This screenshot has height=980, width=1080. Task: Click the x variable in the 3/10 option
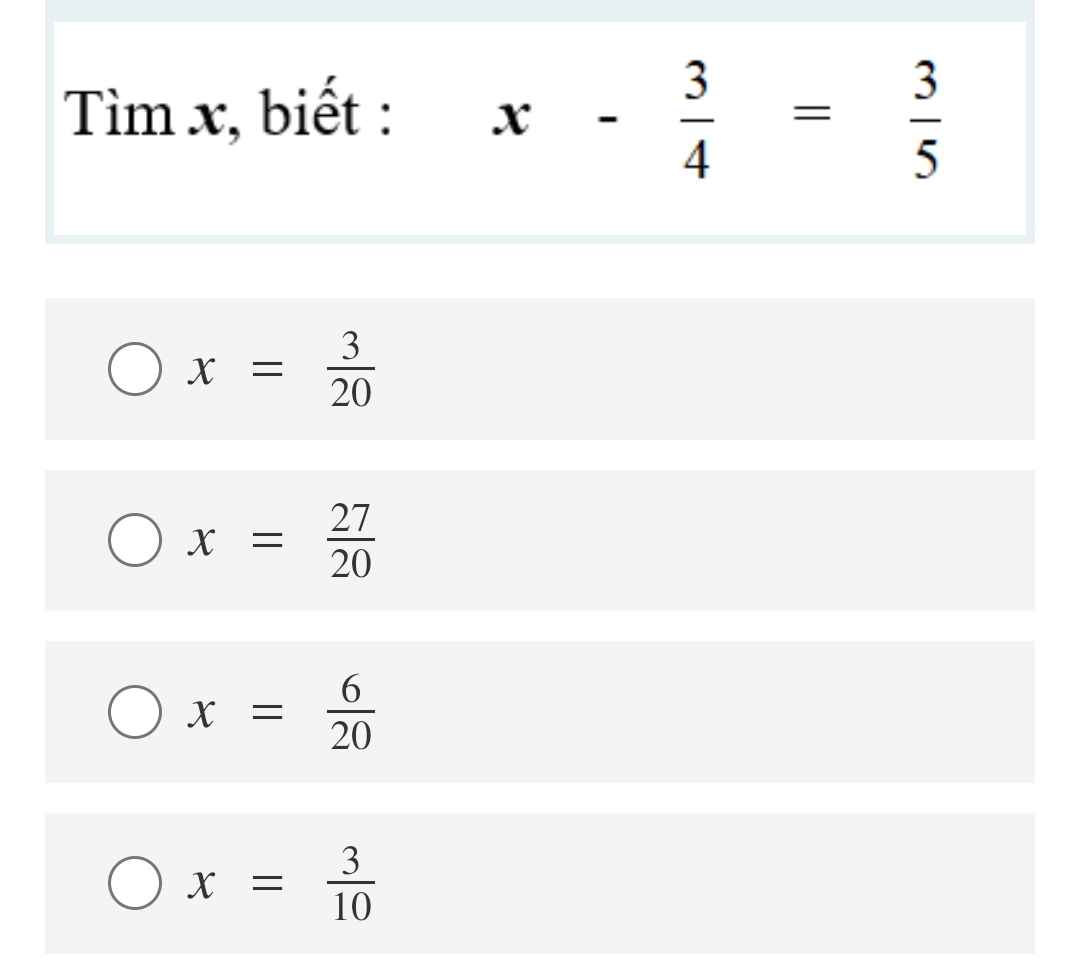tap(203, 885)
